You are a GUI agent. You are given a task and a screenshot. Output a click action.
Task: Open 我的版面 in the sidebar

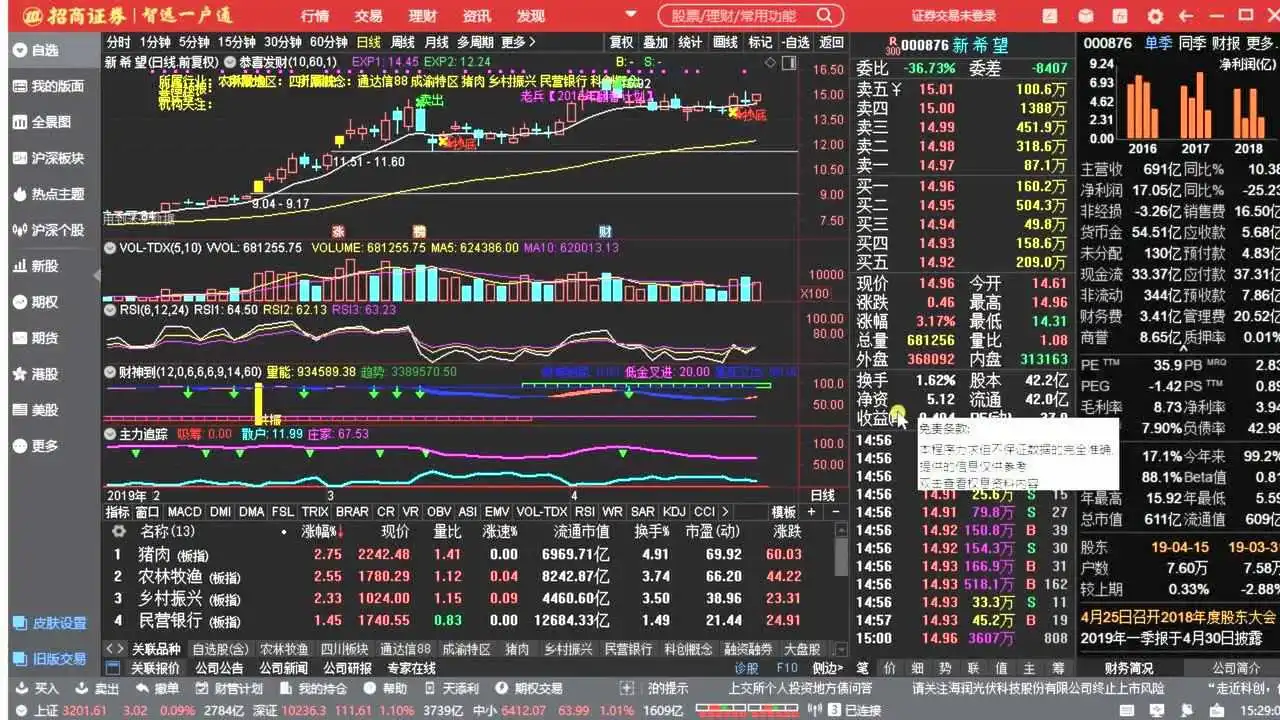(x=48, y=86)
